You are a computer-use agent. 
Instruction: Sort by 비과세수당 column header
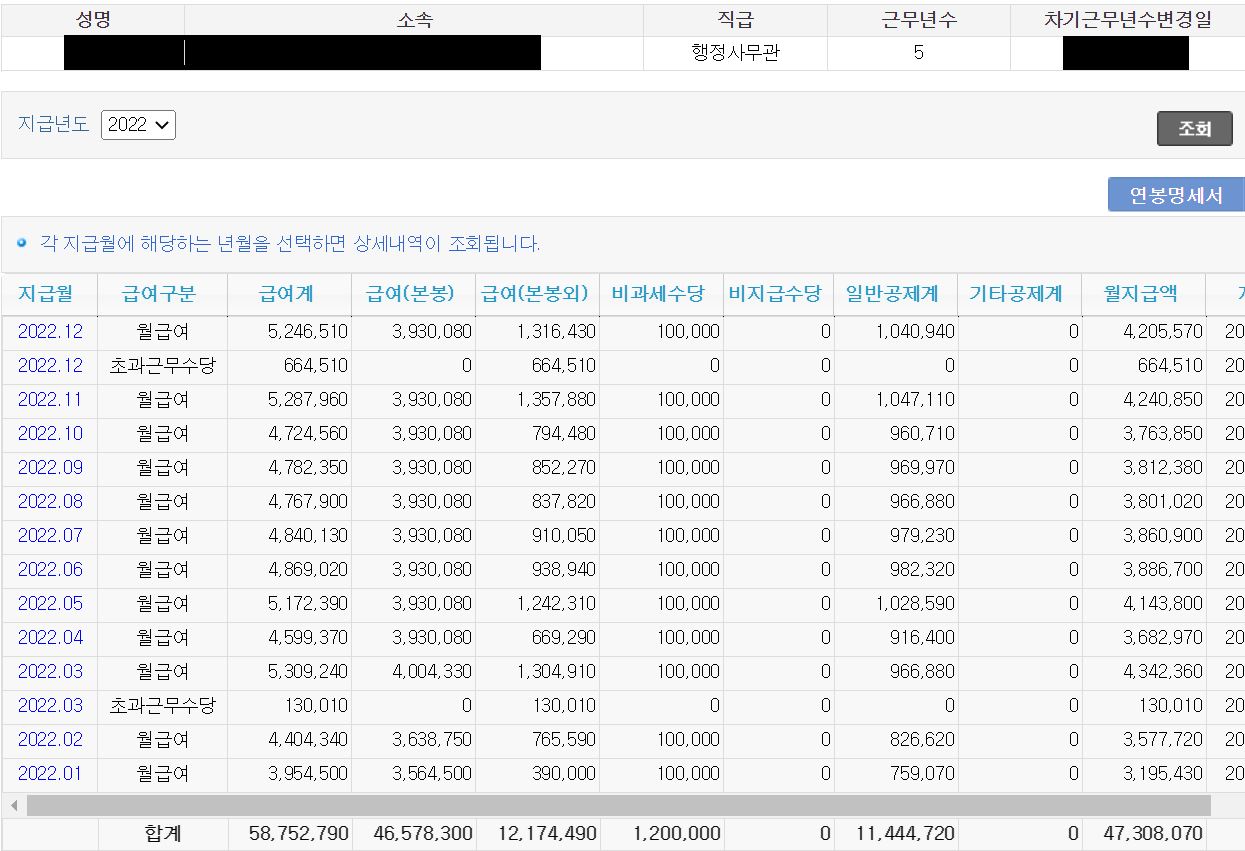[658, 294]
